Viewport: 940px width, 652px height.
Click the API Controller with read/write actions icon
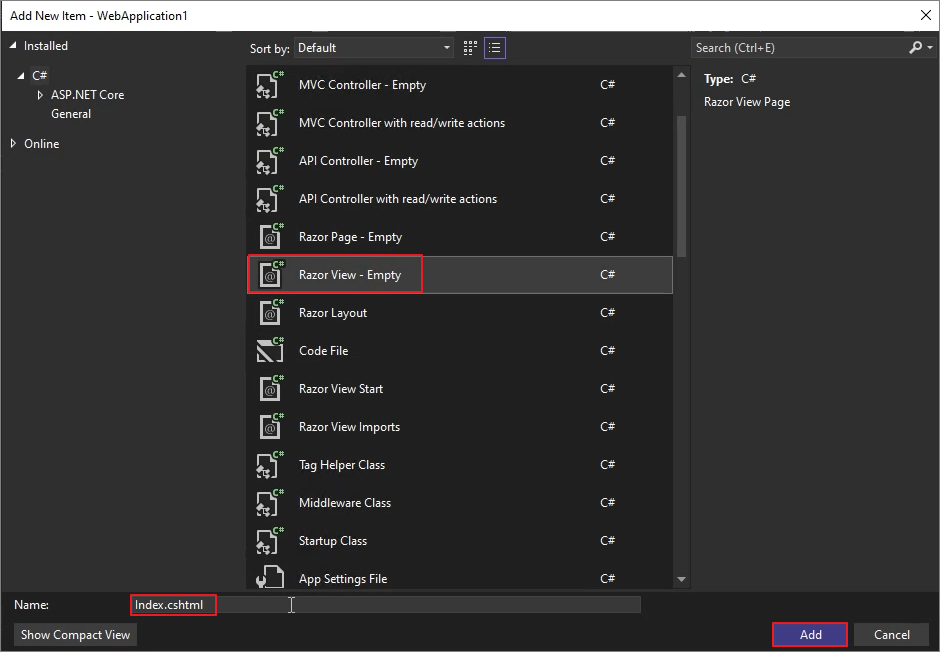(270, 199)
